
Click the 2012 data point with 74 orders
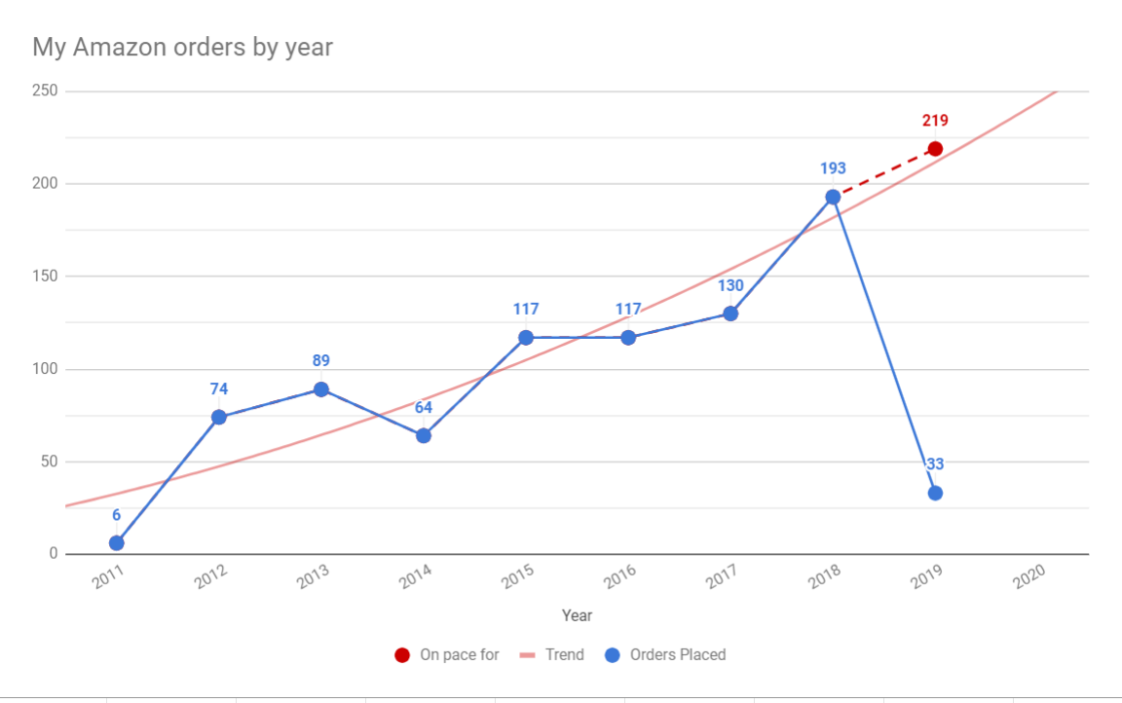pos(219,417)
